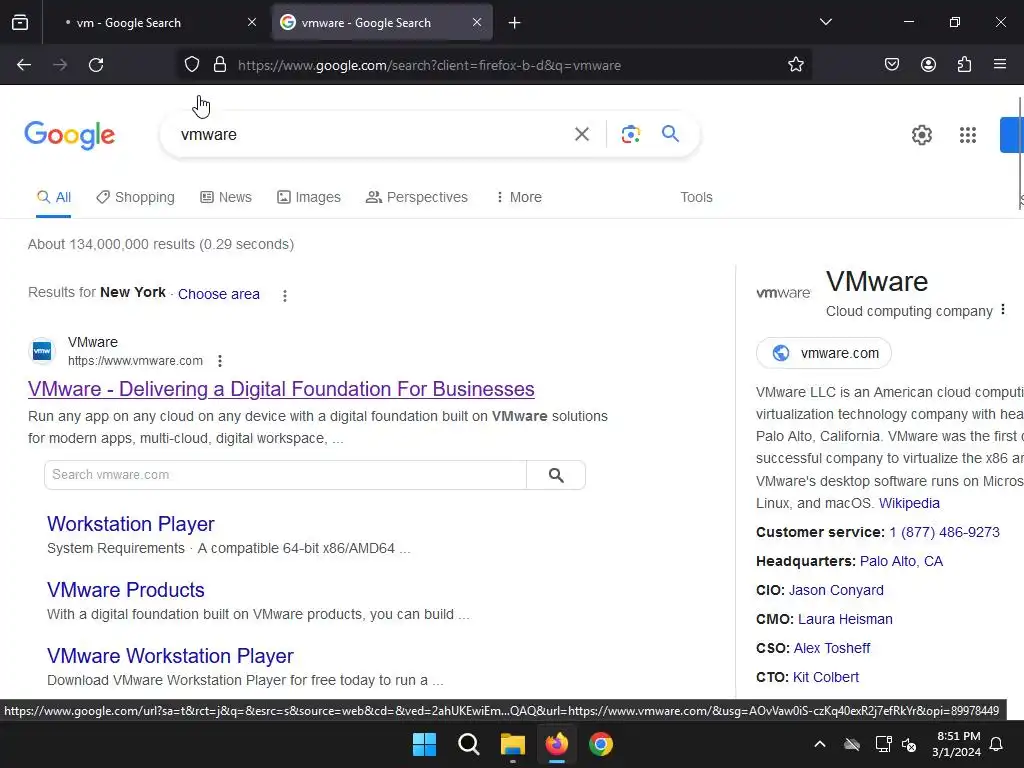Show hidden system tray icons
1024x768 pixels.
click(x=820, y=744)
